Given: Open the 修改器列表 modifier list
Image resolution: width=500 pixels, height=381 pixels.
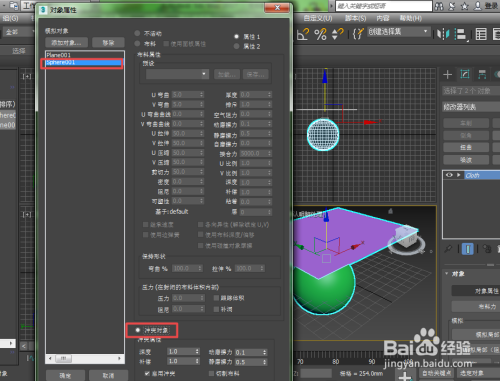Looking at the screenshot, I should pyautogui.click(x=471, y=107).
